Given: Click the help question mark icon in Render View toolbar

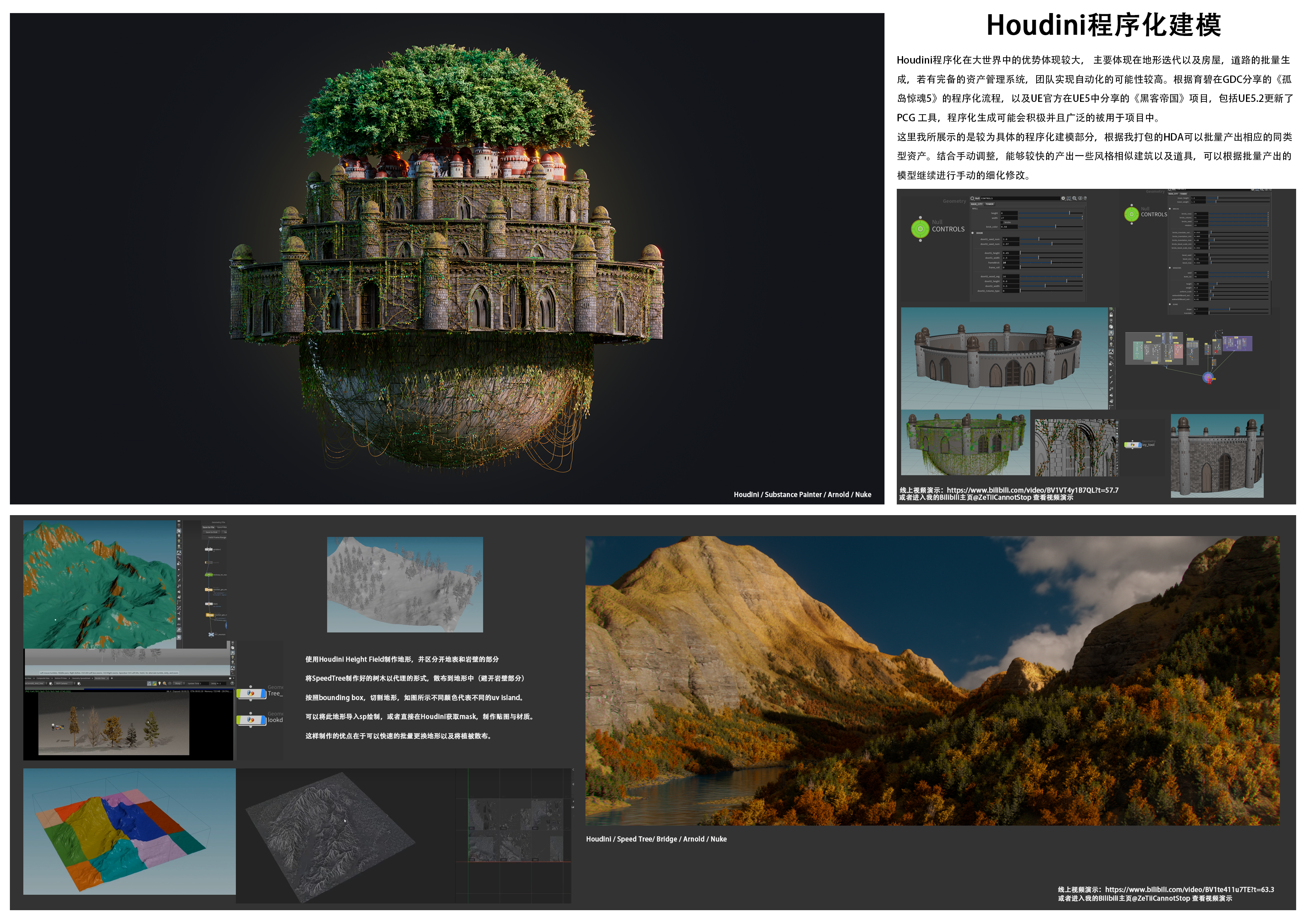Looking at the screenshot, I should (x=232, y=683).
